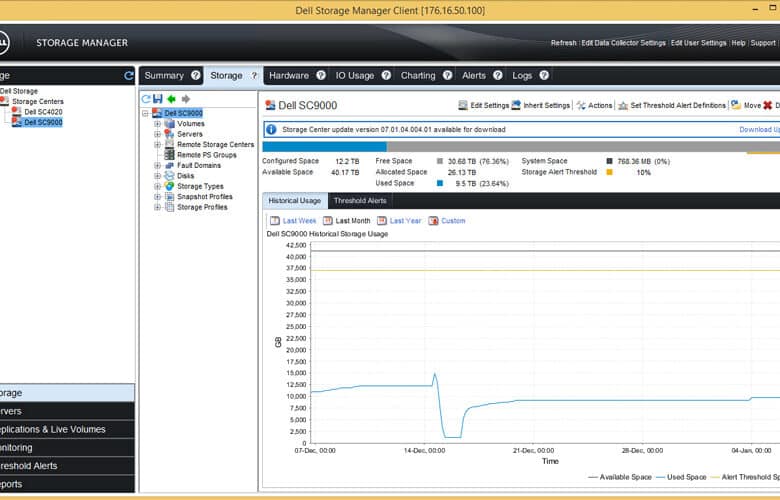Click the save disk icon in tree toolbar

pos(158,99)
